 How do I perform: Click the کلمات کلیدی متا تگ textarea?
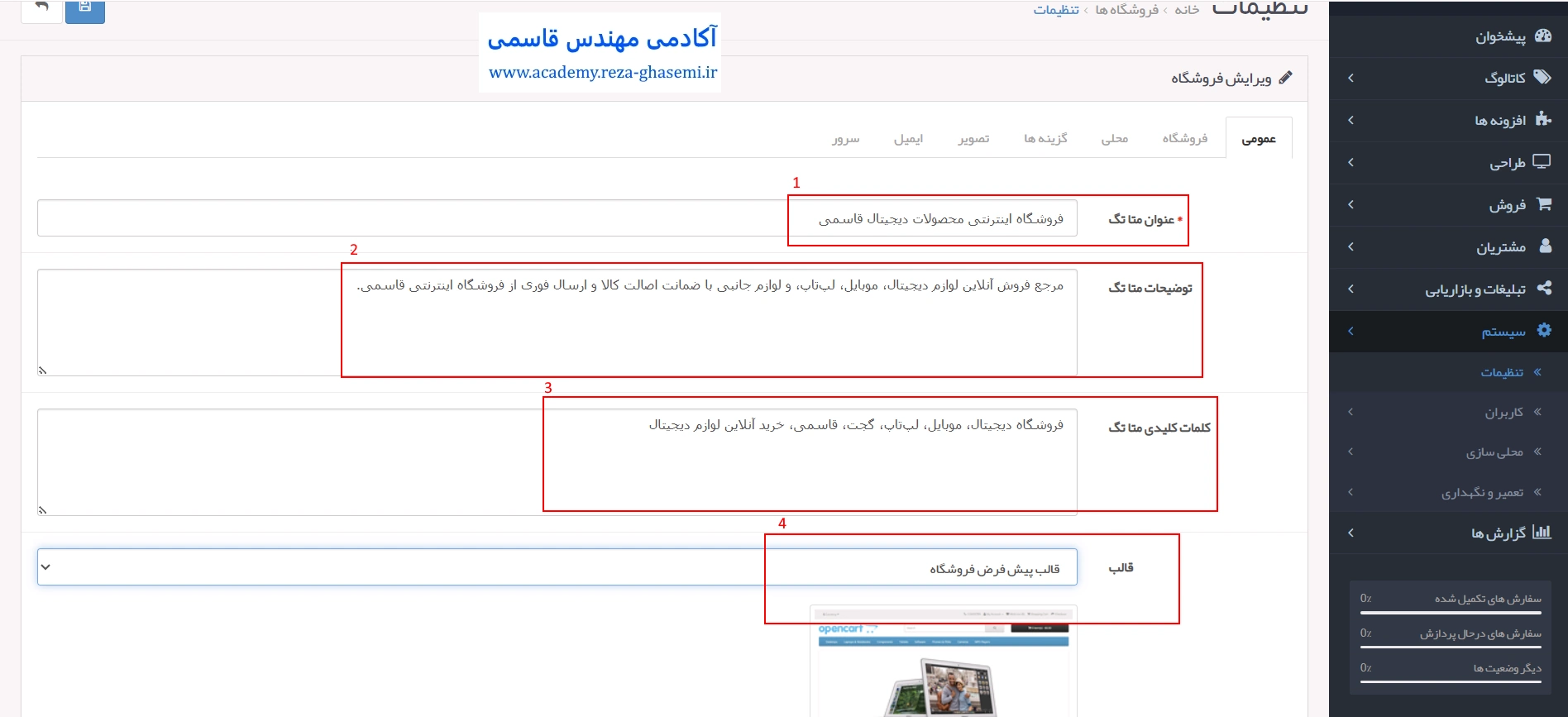(x=557, y=462)
